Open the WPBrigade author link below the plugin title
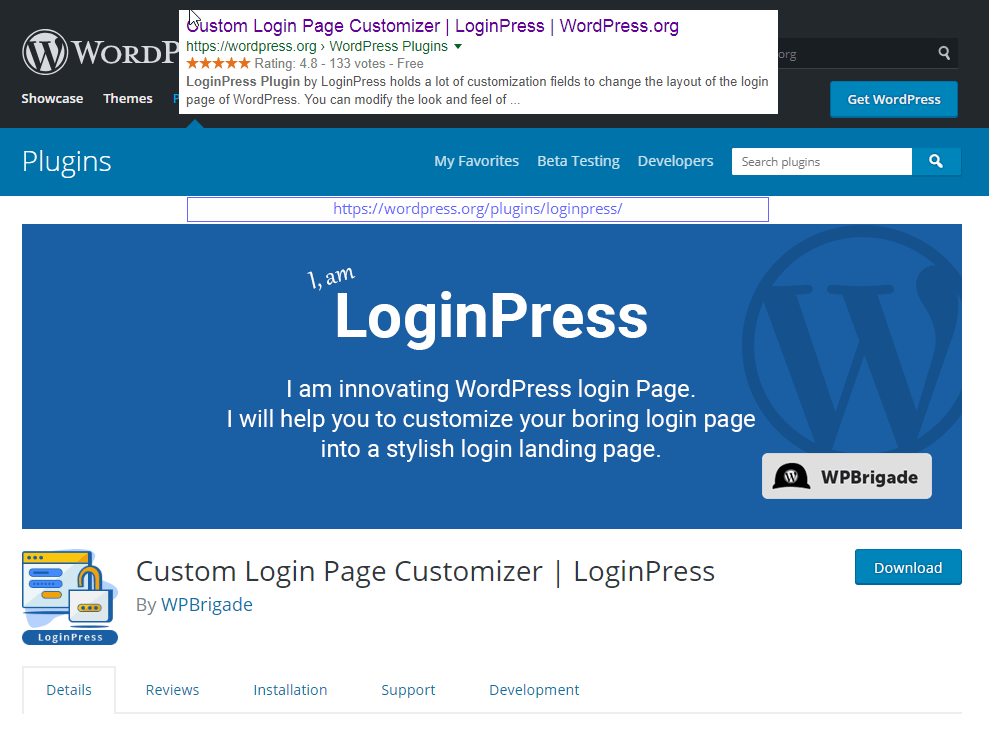 (207, 605)
